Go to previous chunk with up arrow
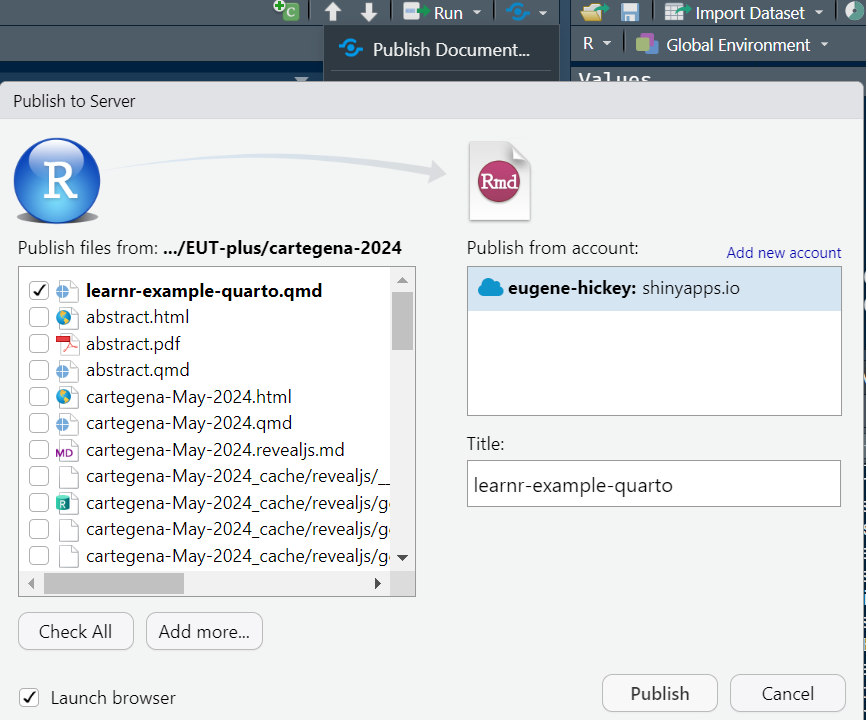Viewport: 866px width, 720px height. pos(333,12)
